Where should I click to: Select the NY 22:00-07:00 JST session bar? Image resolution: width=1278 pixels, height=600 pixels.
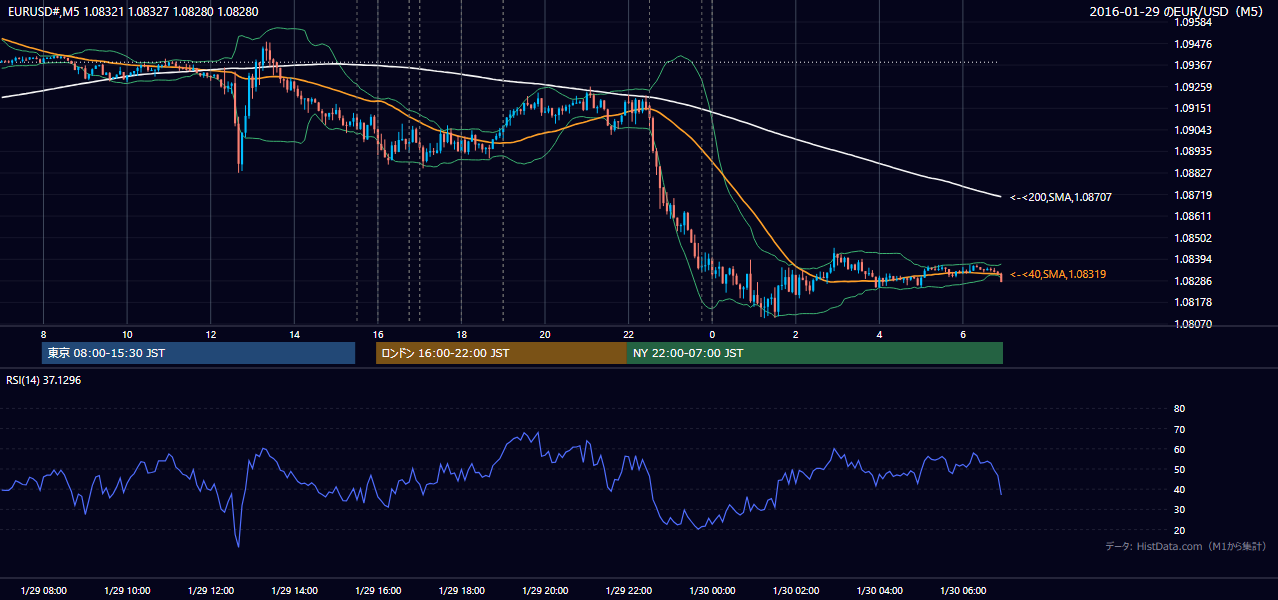(815, 353)
